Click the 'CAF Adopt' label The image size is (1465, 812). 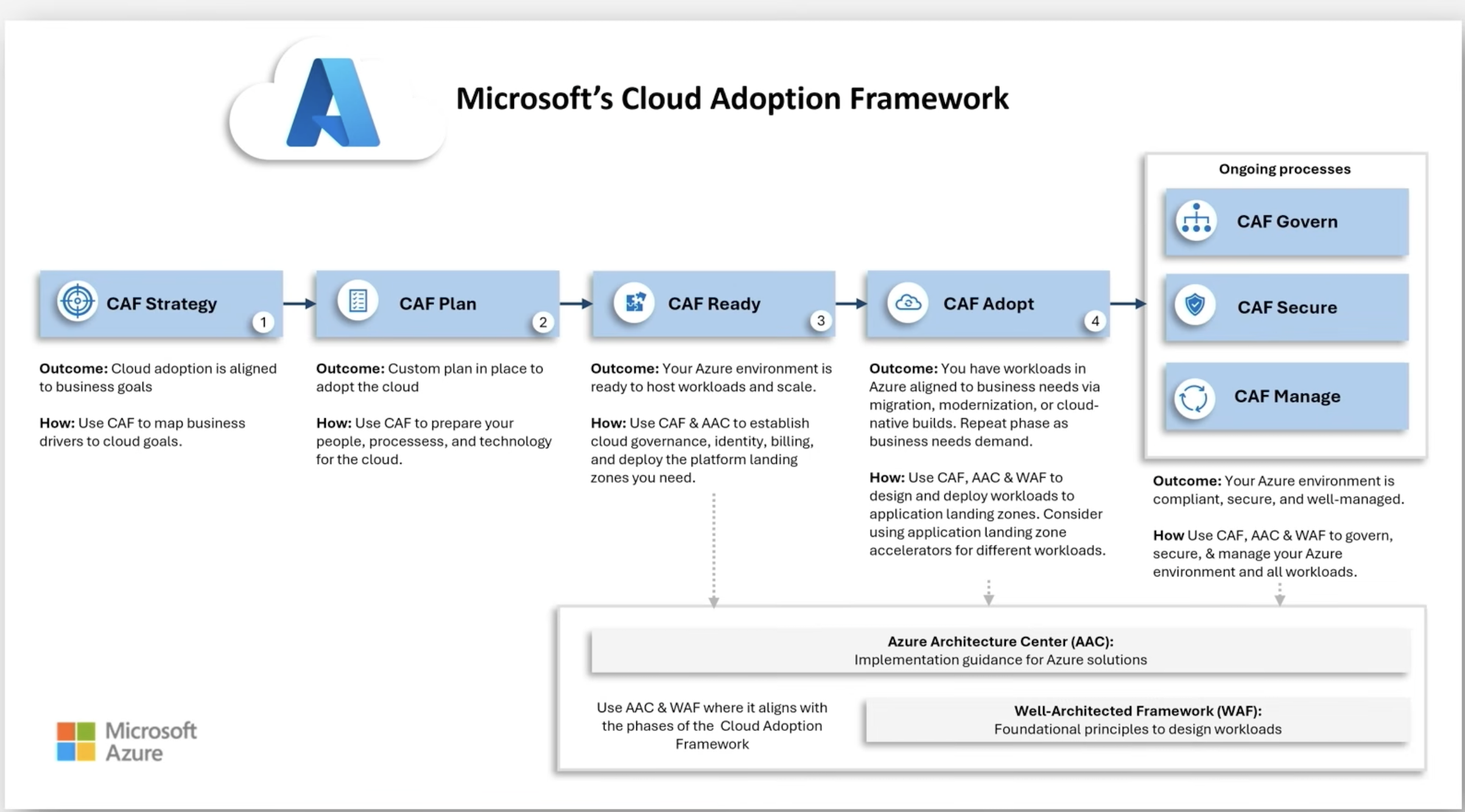point(988,304)
